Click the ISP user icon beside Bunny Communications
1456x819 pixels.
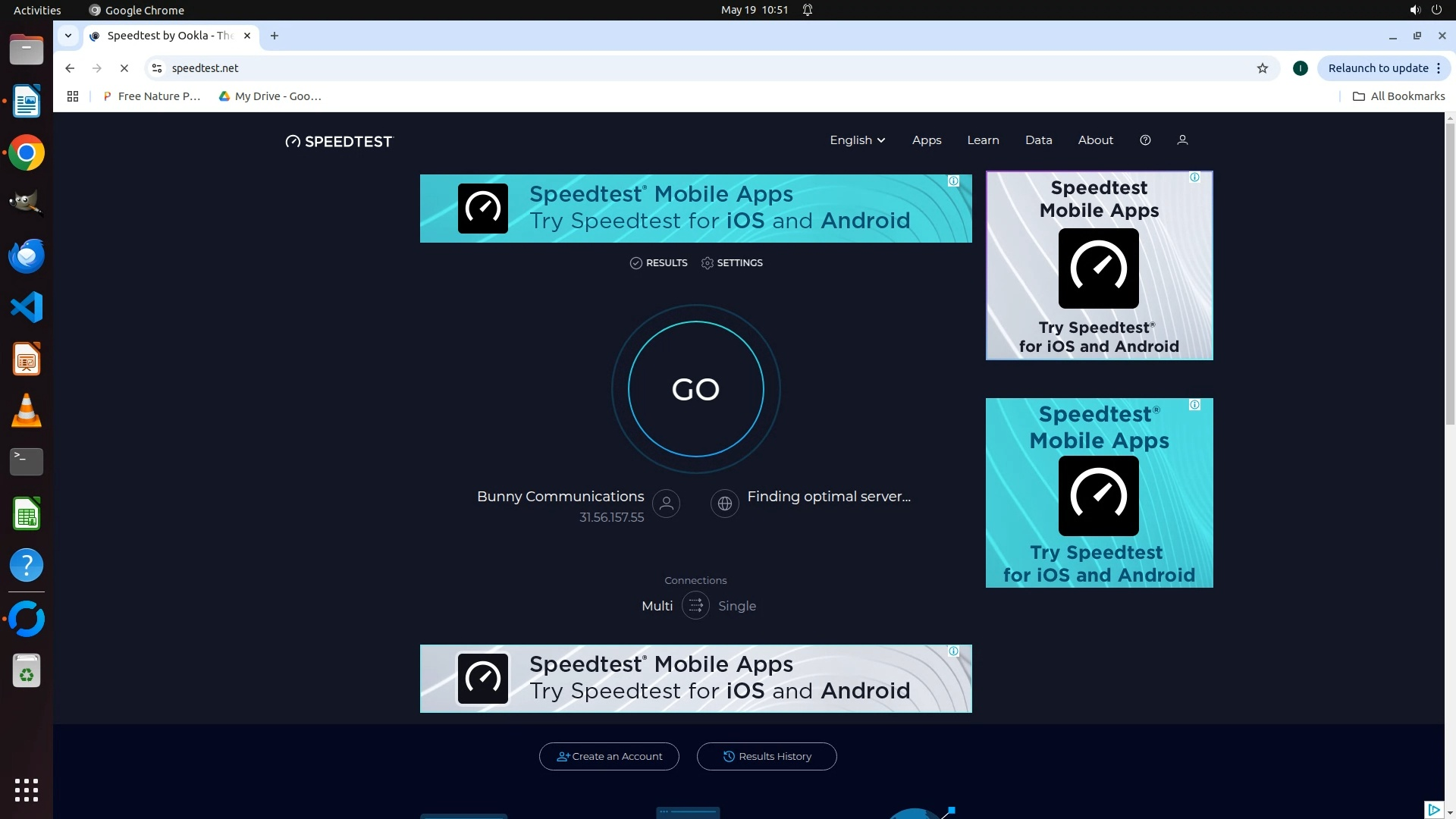click(667, 504)
